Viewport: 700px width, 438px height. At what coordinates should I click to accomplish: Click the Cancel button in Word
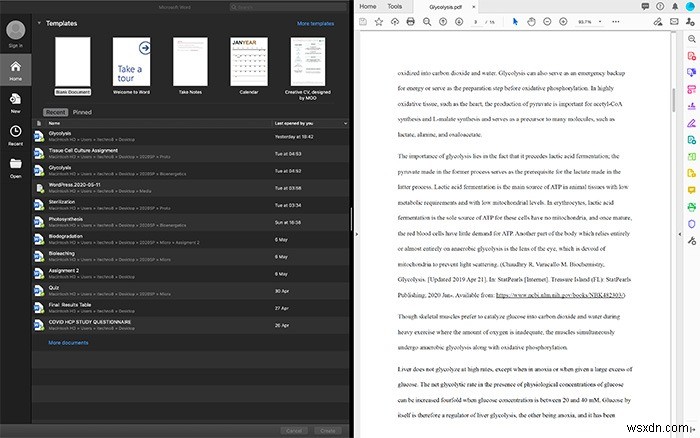[x=294, y=431]
